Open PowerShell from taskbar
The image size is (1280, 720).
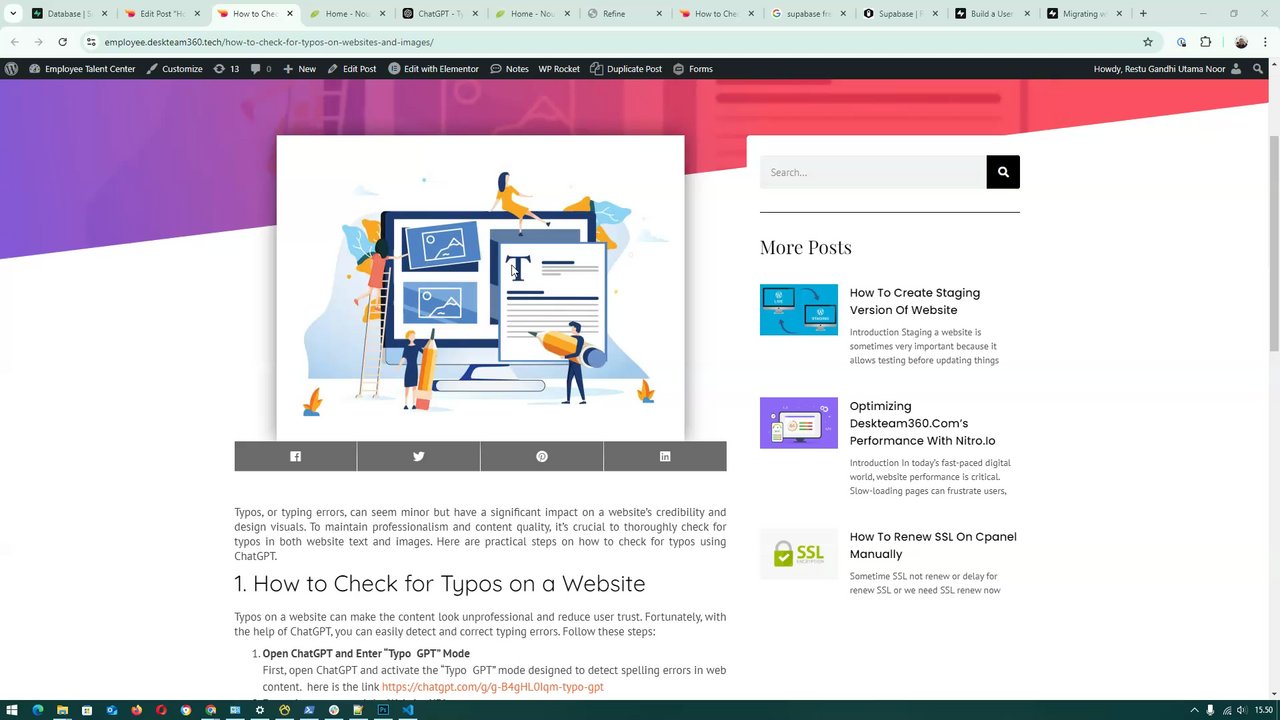(309, 710)
